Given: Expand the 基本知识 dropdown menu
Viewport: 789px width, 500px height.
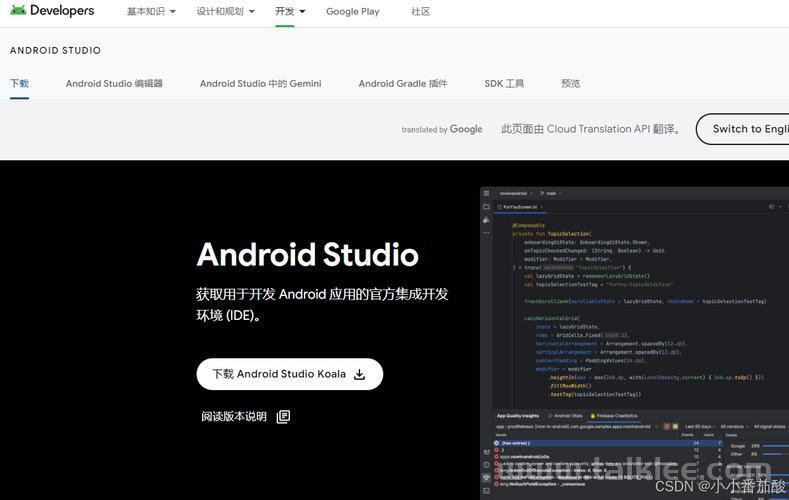Looking at the screenshot, I should [151, 11].
